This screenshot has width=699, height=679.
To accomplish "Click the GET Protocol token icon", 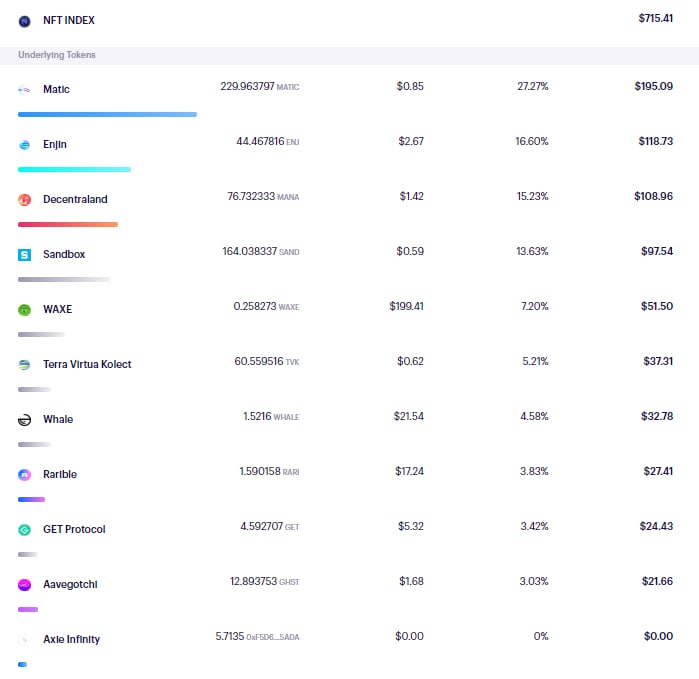I will (25, 530).
